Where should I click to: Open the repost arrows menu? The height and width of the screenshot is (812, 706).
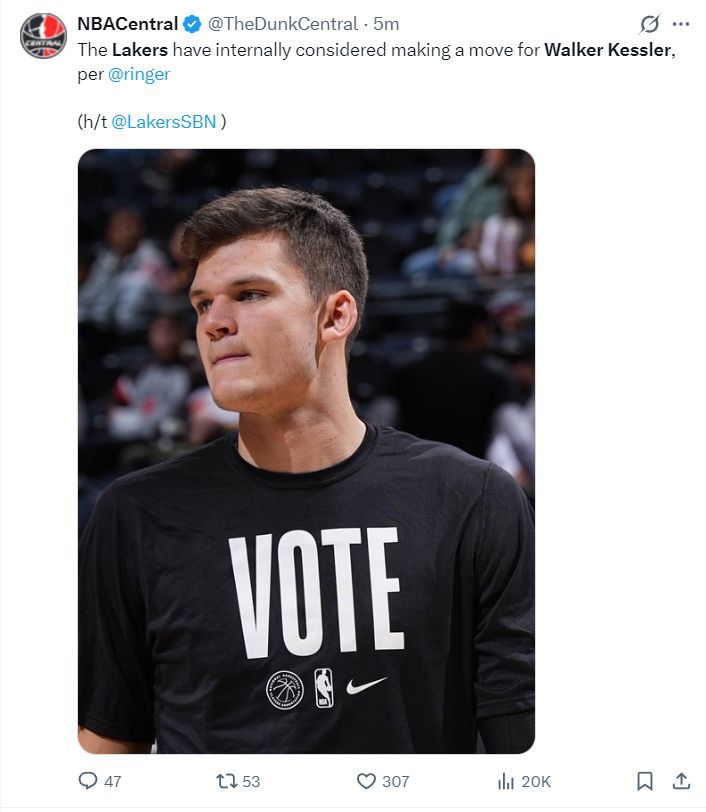coord(226,780)
